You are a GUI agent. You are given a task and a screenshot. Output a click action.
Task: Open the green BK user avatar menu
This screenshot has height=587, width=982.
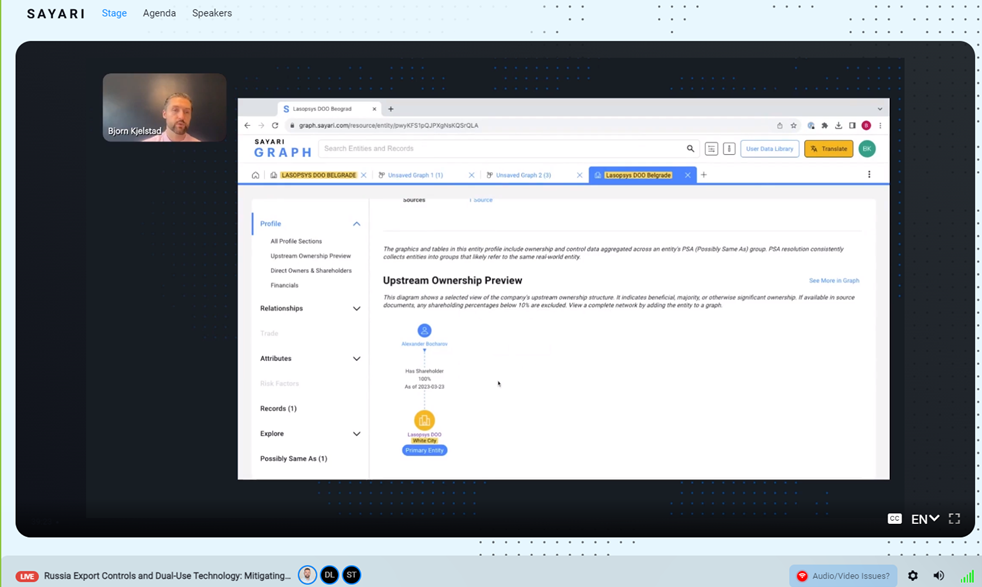click(867, 148)
